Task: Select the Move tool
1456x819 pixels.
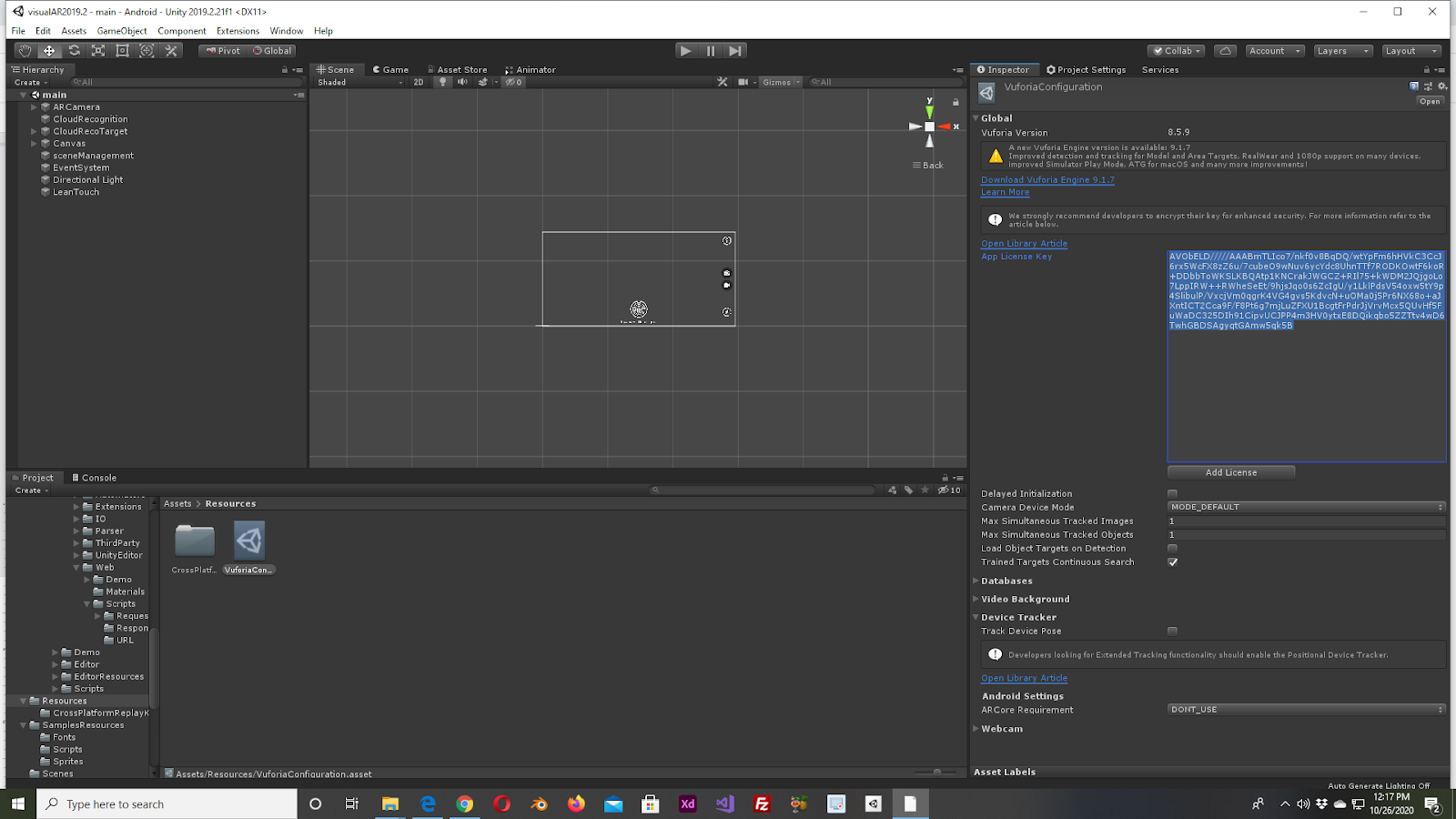Action: point(49,51)
